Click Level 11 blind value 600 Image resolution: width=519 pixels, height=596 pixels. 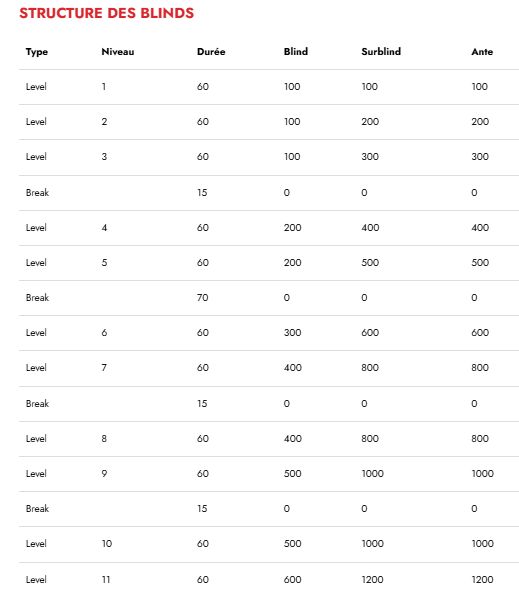[292, 580]
